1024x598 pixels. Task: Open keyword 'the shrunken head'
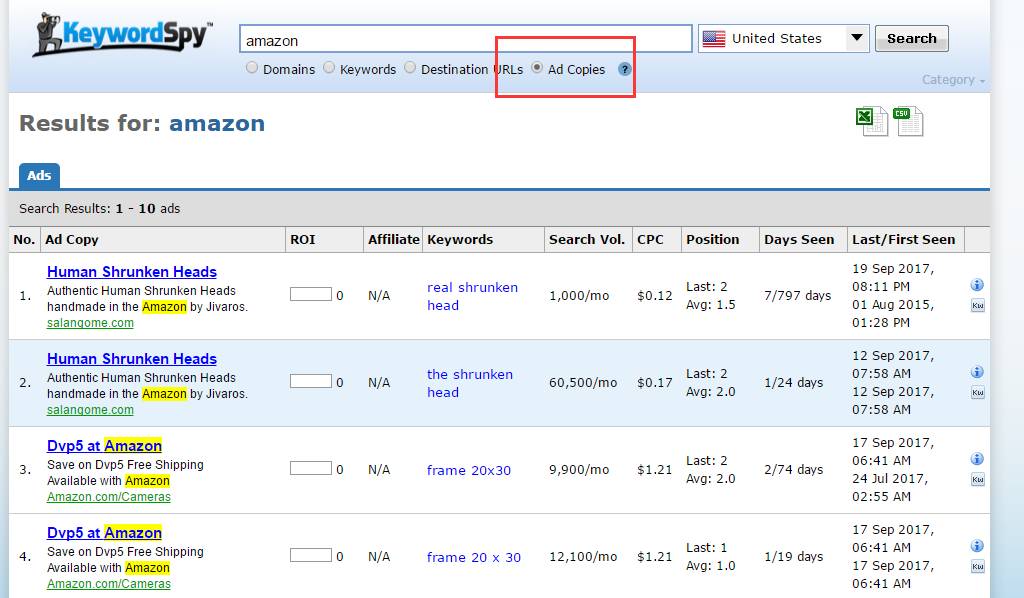click(x=470, y=383)
